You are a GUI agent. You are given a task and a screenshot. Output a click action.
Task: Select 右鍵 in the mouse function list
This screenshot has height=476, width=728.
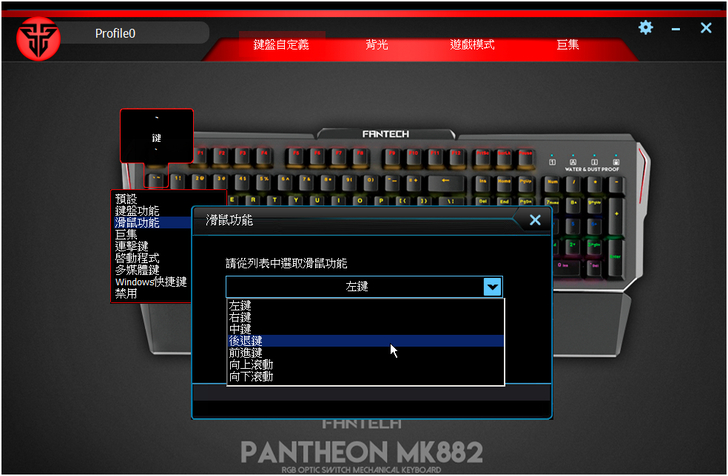click(240, 317)
